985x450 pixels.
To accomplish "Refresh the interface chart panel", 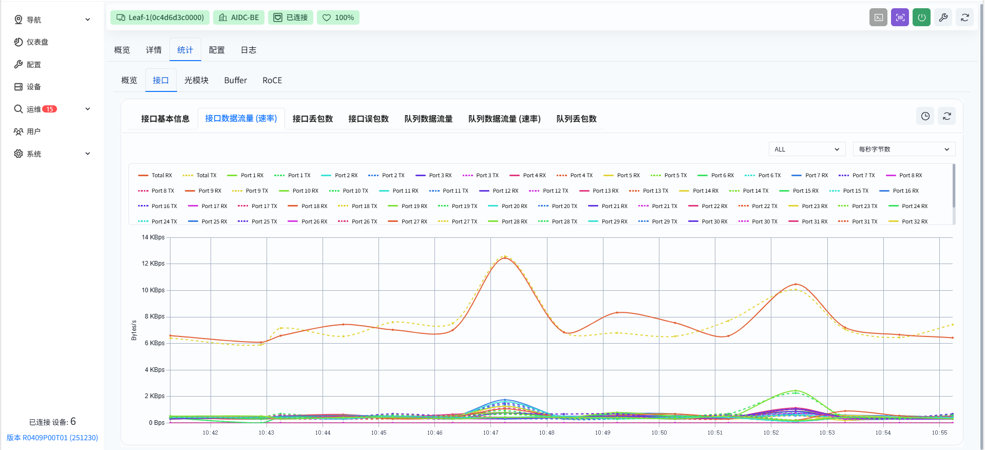I will pyautogui.click(x=946, y=116).
